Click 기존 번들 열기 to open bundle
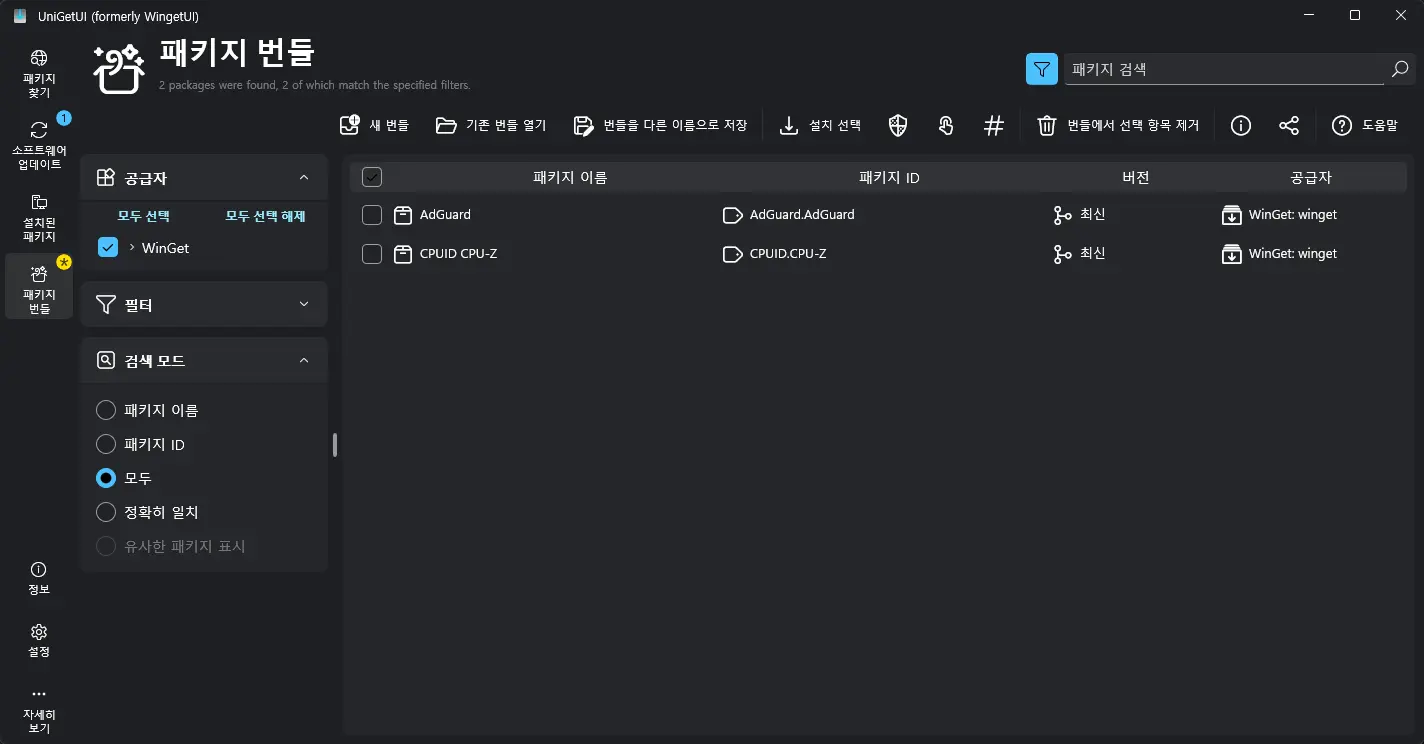The image size is (1424, 744). [x=491, y=125]
